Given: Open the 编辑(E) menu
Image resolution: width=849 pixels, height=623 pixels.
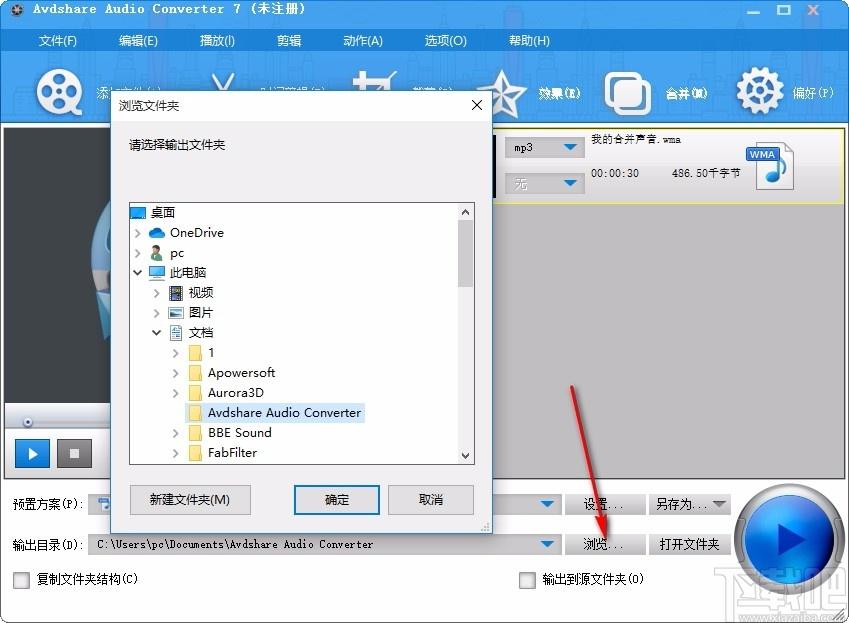Looking at the screenshot, I should (x=138, y=41).
